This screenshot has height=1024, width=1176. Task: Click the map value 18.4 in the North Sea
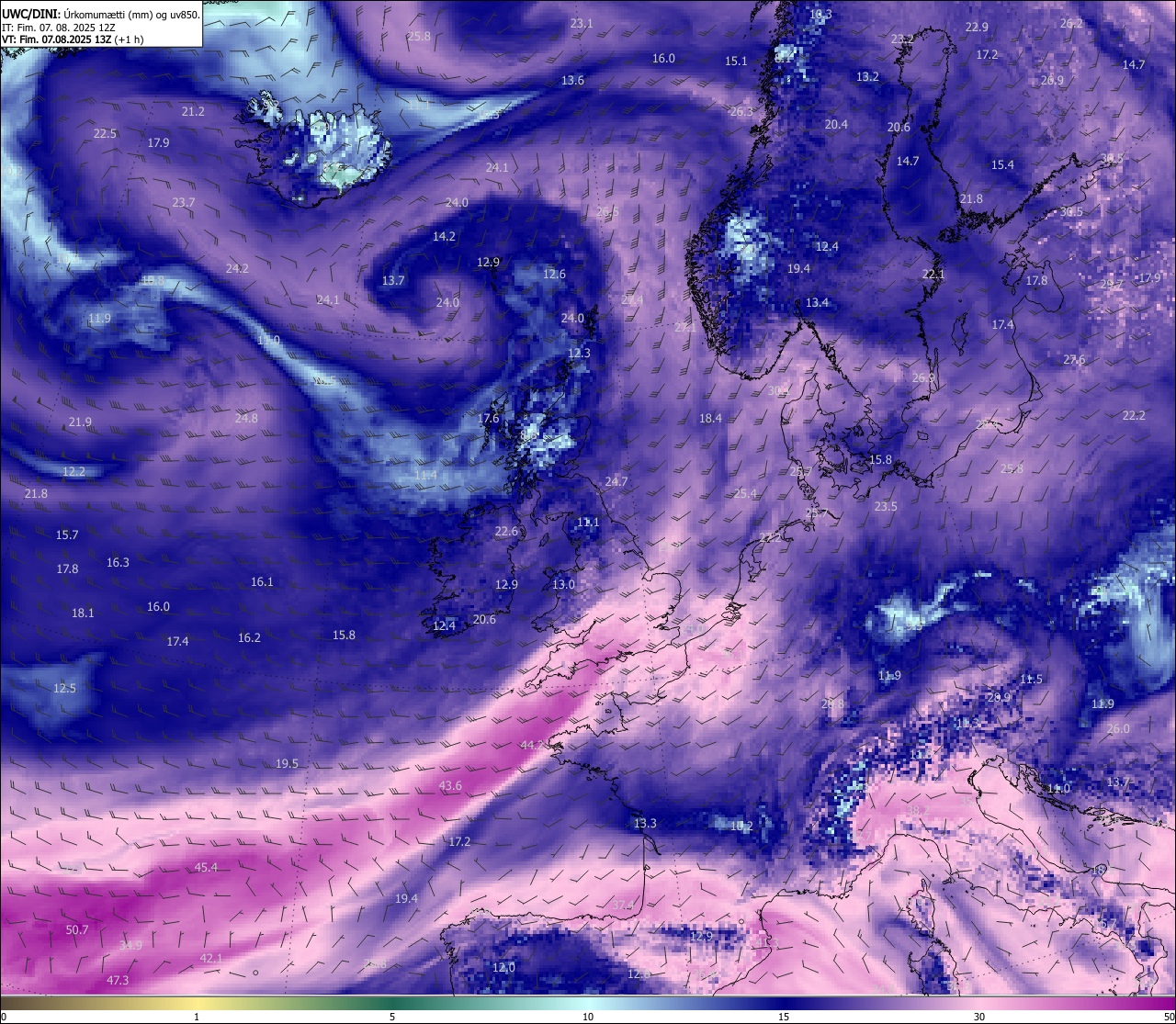click(710, 418)
